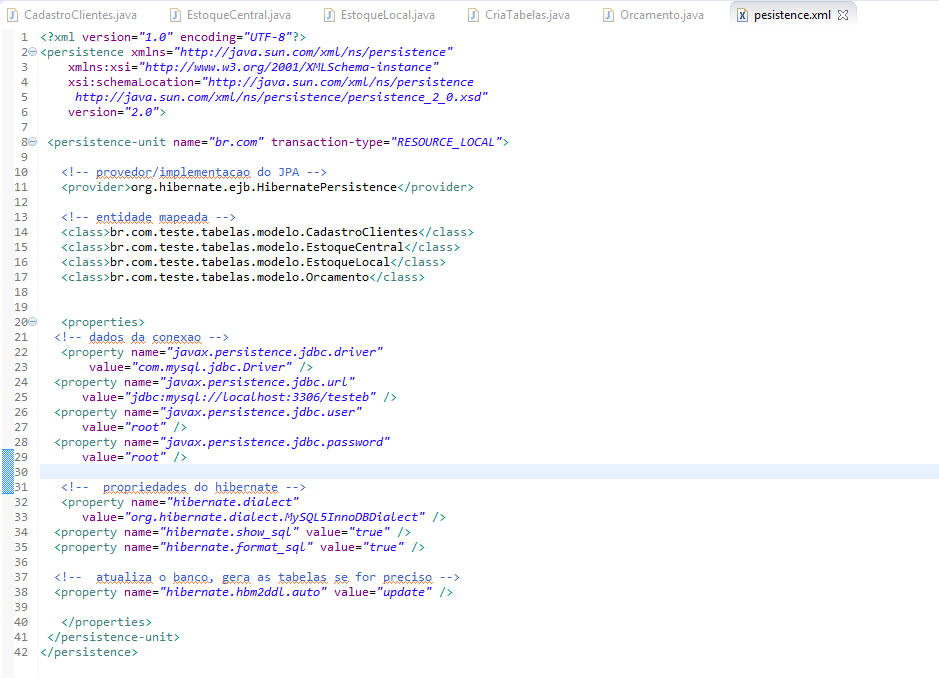Click the "hibernate.format_sql" property name
This screenshot has height=678, width=939.
[236, 547]
